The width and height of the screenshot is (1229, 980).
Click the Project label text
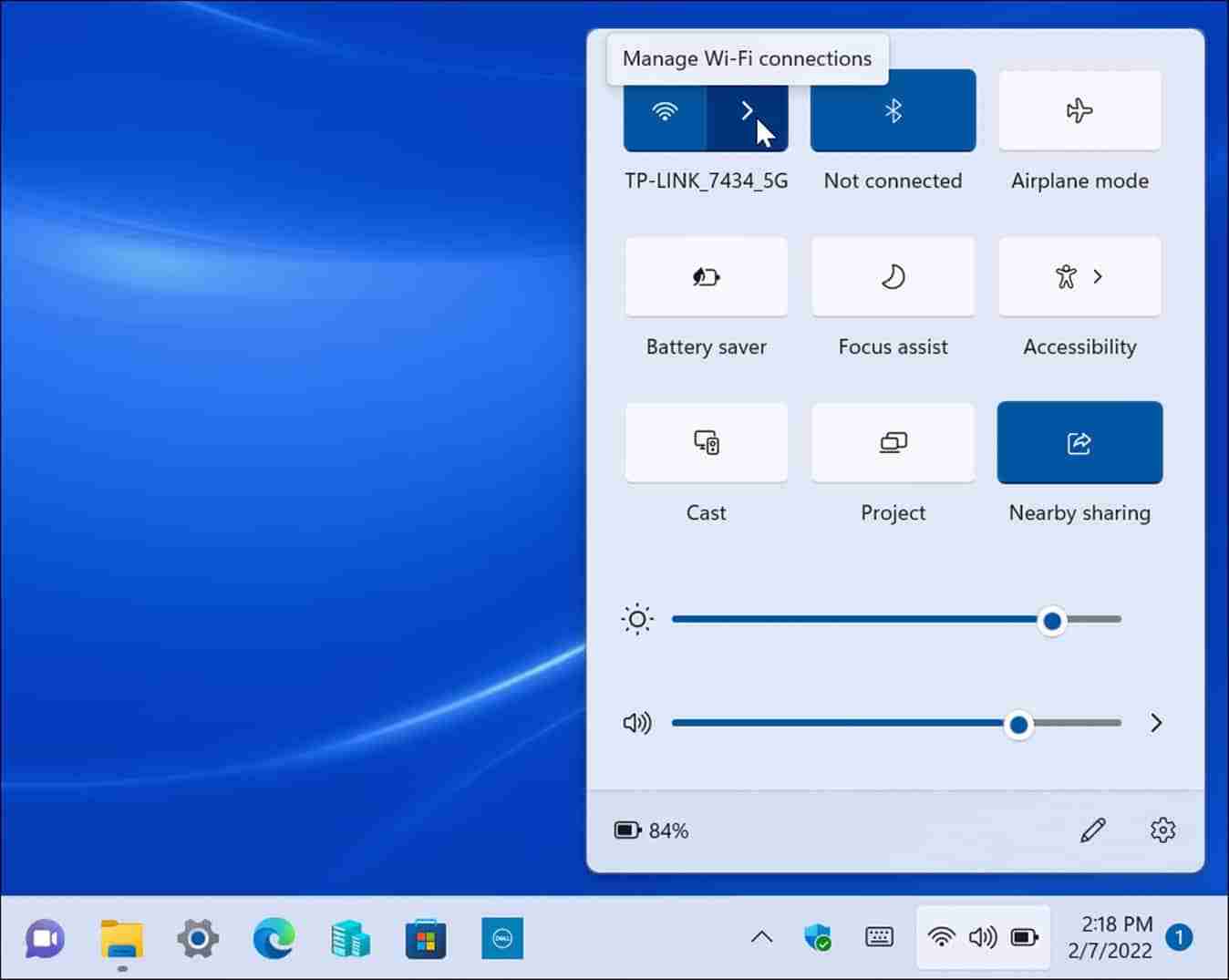point(893,513)
